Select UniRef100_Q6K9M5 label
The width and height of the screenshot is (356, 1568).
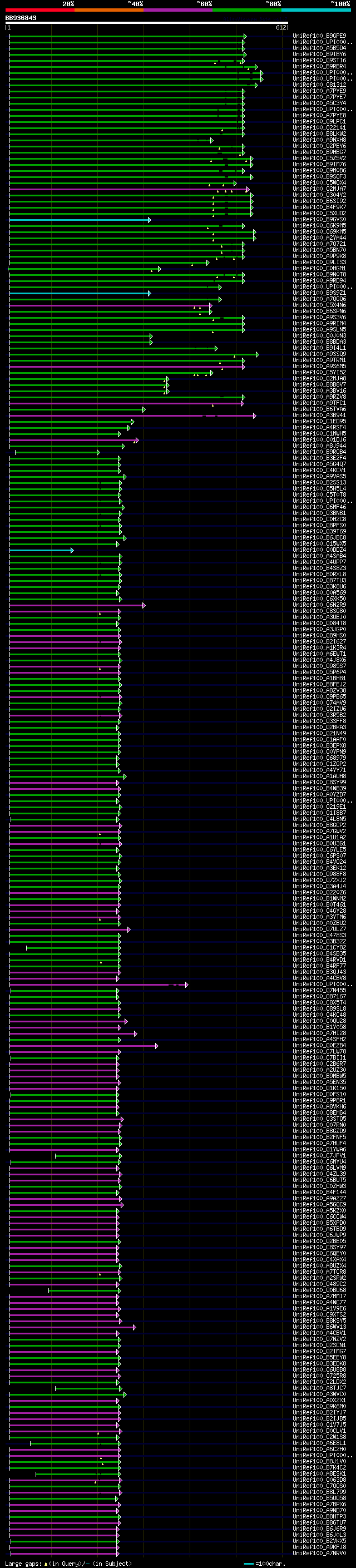[319, 225]
